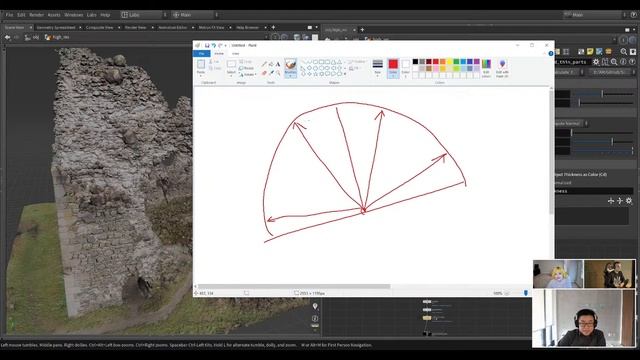
Task: Open the Render menu in Houdini
Action: click(x=36, y=15)
